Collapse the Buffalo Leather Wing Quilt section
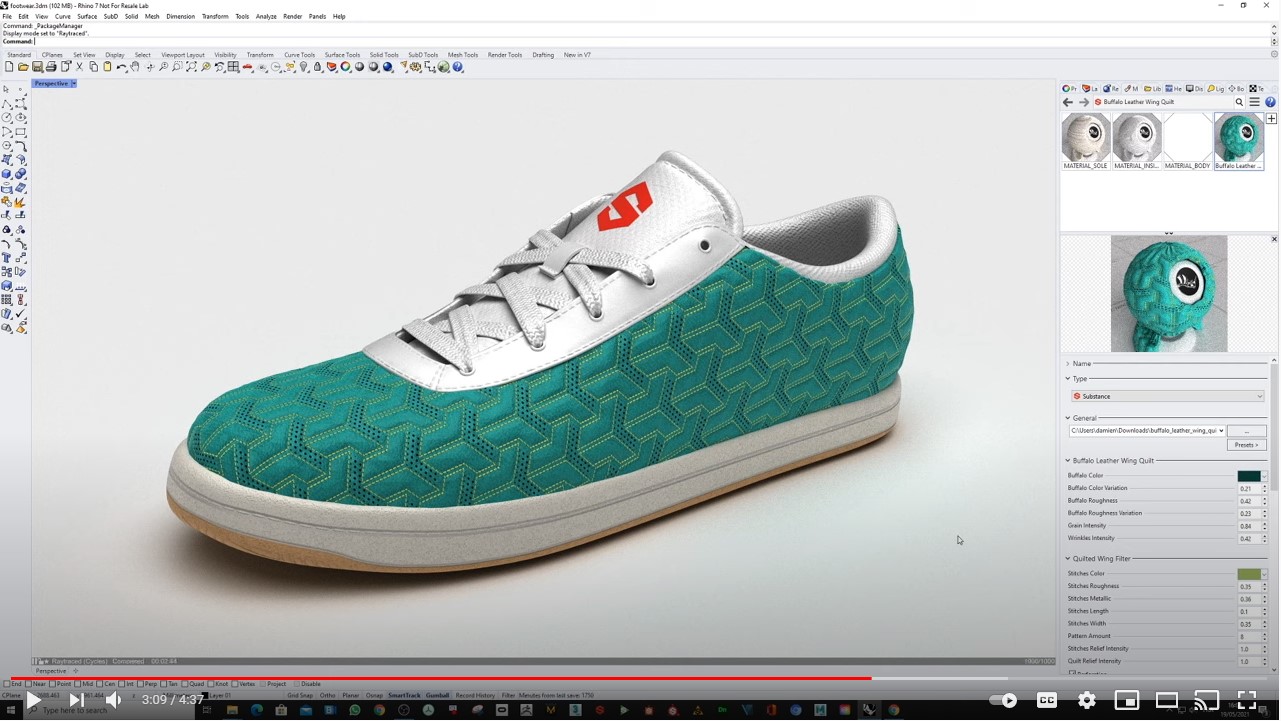Screen dimensions: 1281x721 pyautogui.click(x=1068, y=461)
